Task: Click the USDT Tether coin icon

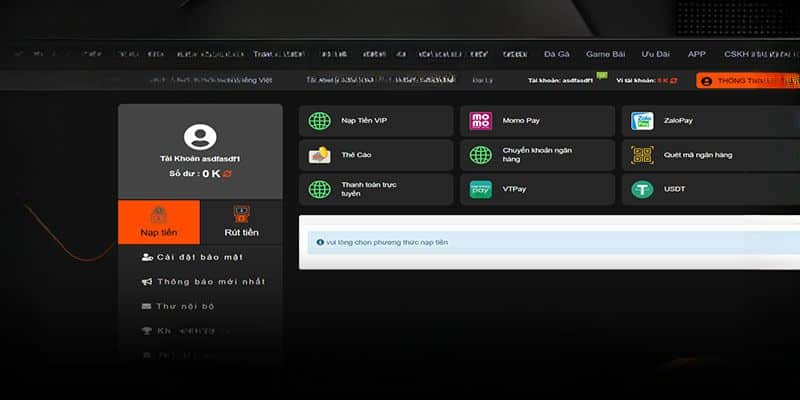Action: coord(642,189)
